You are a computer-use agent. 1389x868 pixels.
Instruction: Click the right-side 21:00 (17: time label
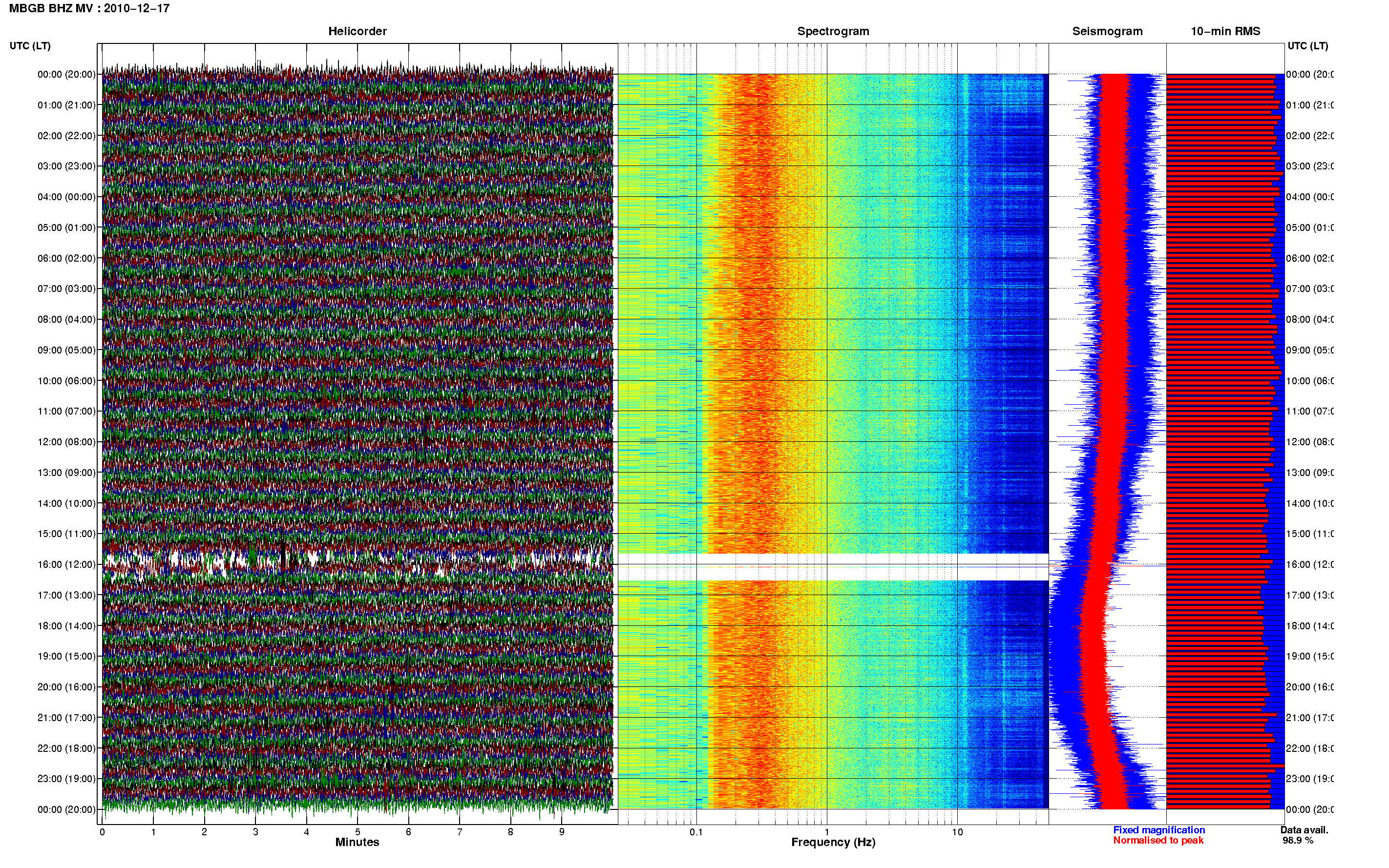[1310, 718]
